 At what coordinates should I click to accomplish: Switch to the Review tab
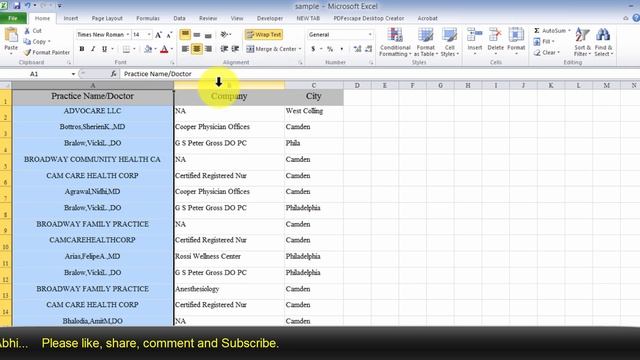point(208,18)
